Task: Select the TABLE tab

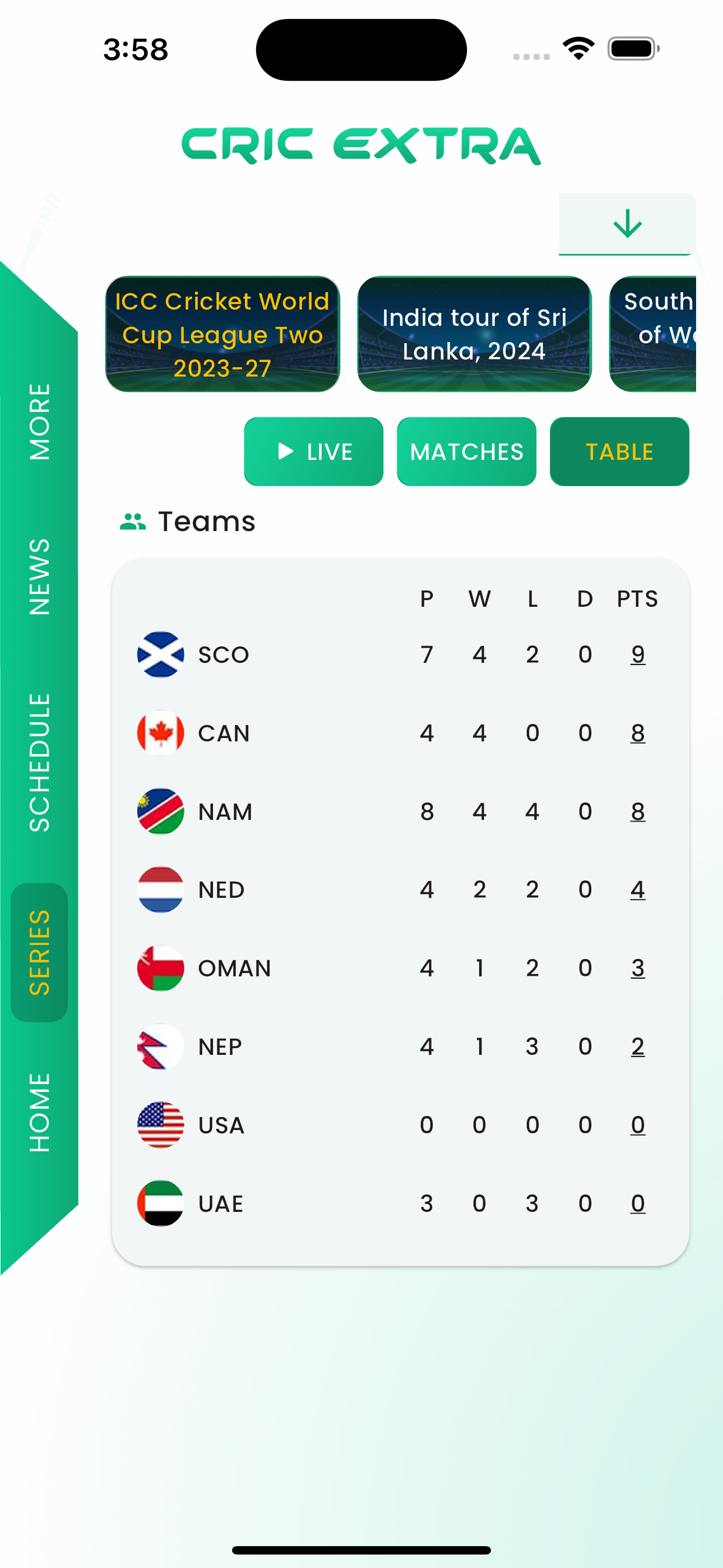Action: pos(619,451)
